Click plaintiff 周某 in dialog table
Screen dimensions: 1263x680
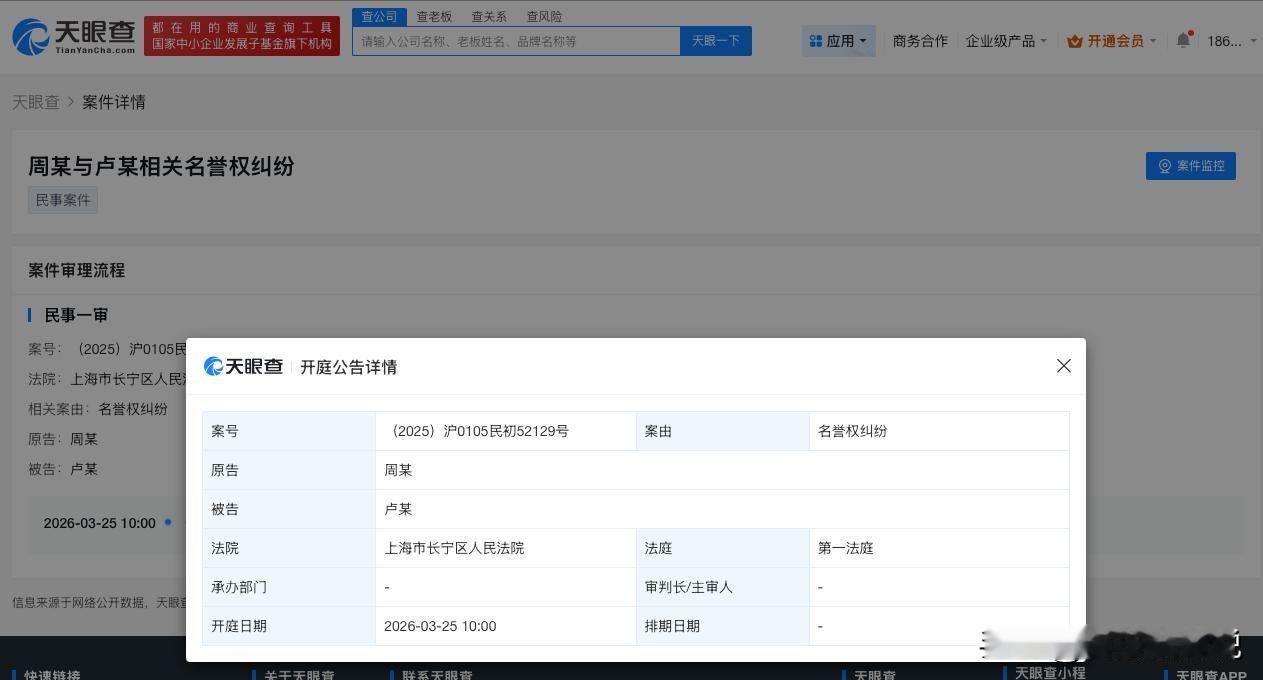click(x=398, y=470)
